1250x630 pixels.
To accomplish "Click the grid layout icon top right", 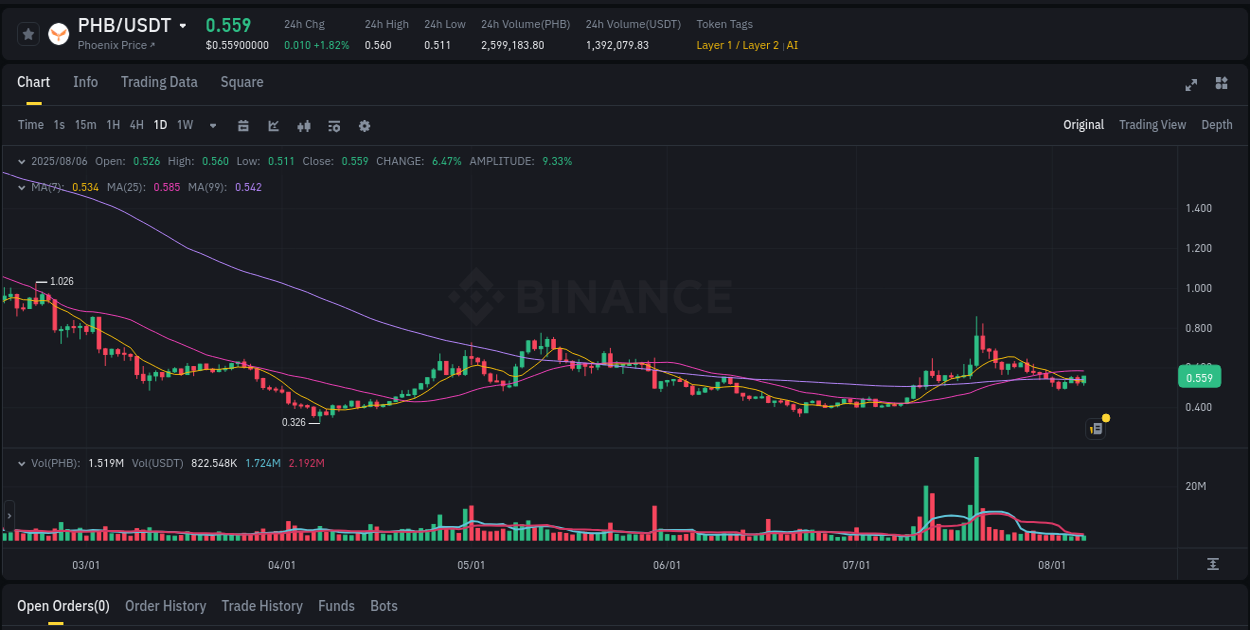I will (1220, 85).
